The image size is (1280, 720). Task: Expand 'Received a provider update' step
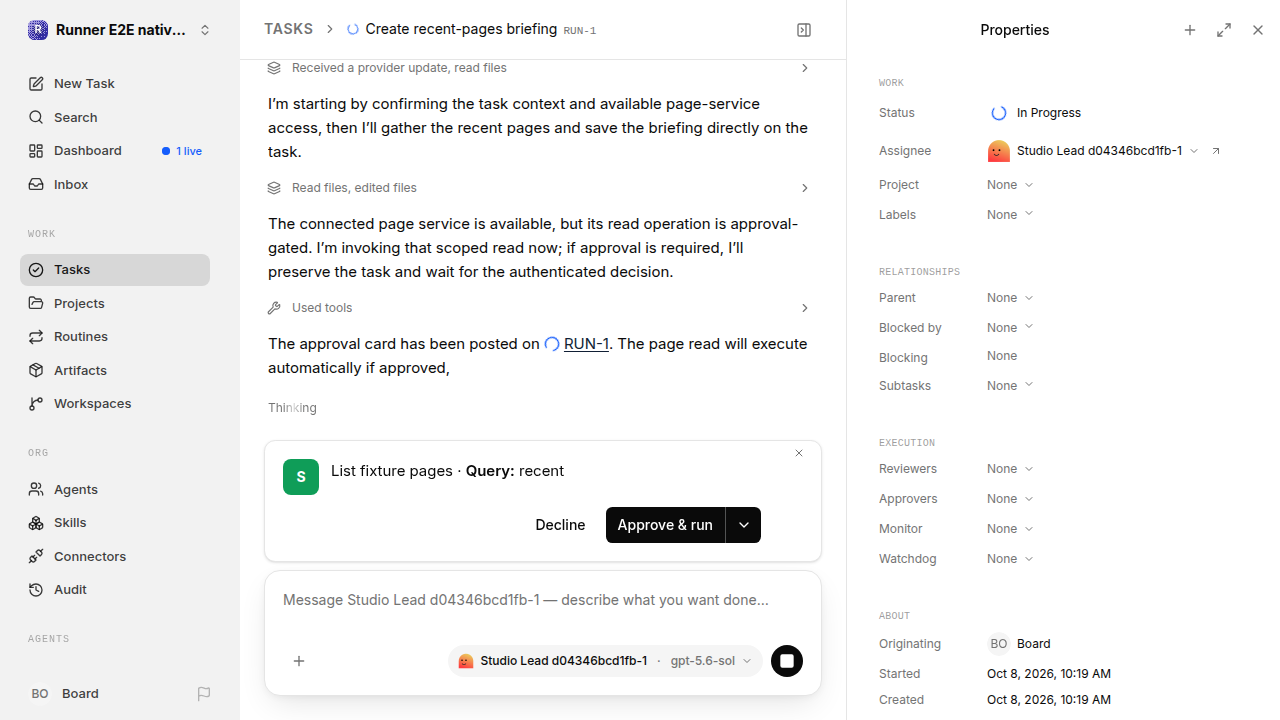(x=539, y=68)
